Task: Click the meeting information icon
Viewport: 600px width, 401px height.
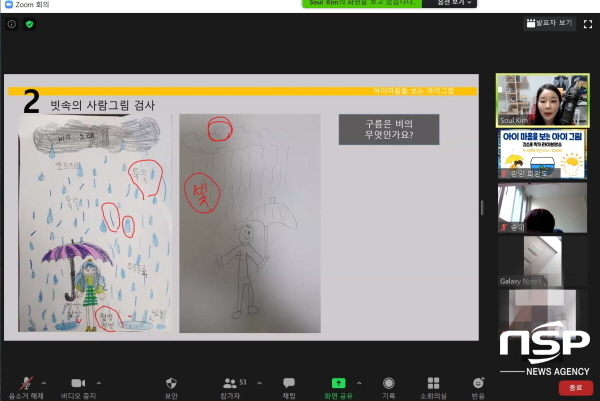Action: [x=12, y=23]
